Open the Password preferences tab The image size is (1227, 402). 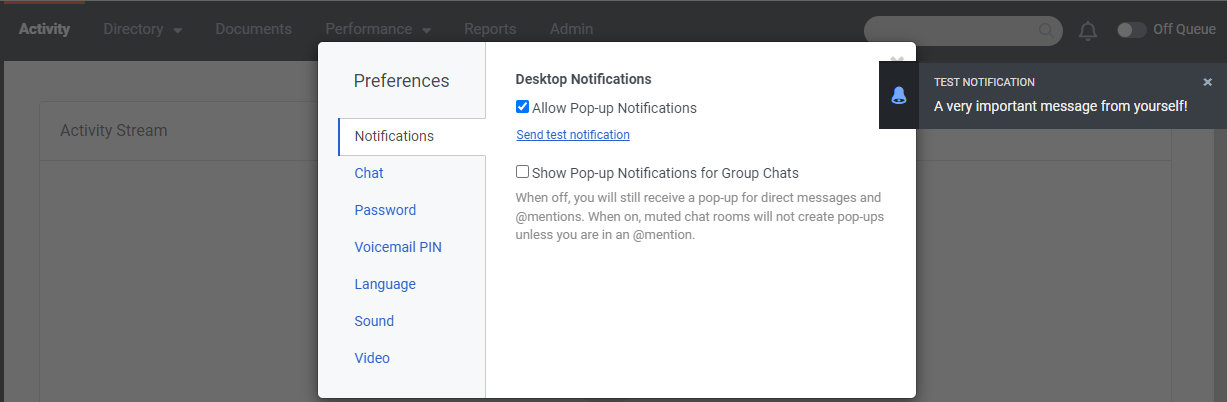click(385, 210)
